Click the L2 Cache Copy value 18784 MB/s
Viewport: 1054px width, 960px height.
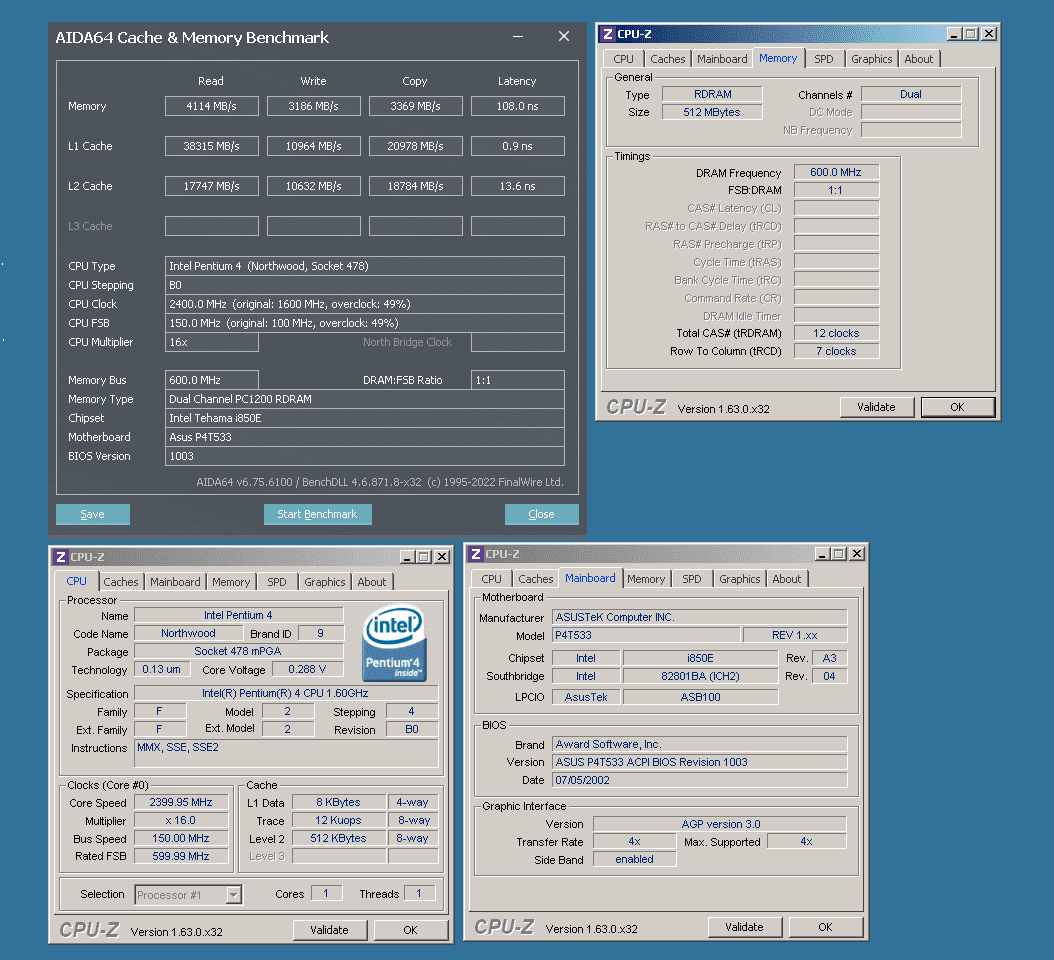415,186
